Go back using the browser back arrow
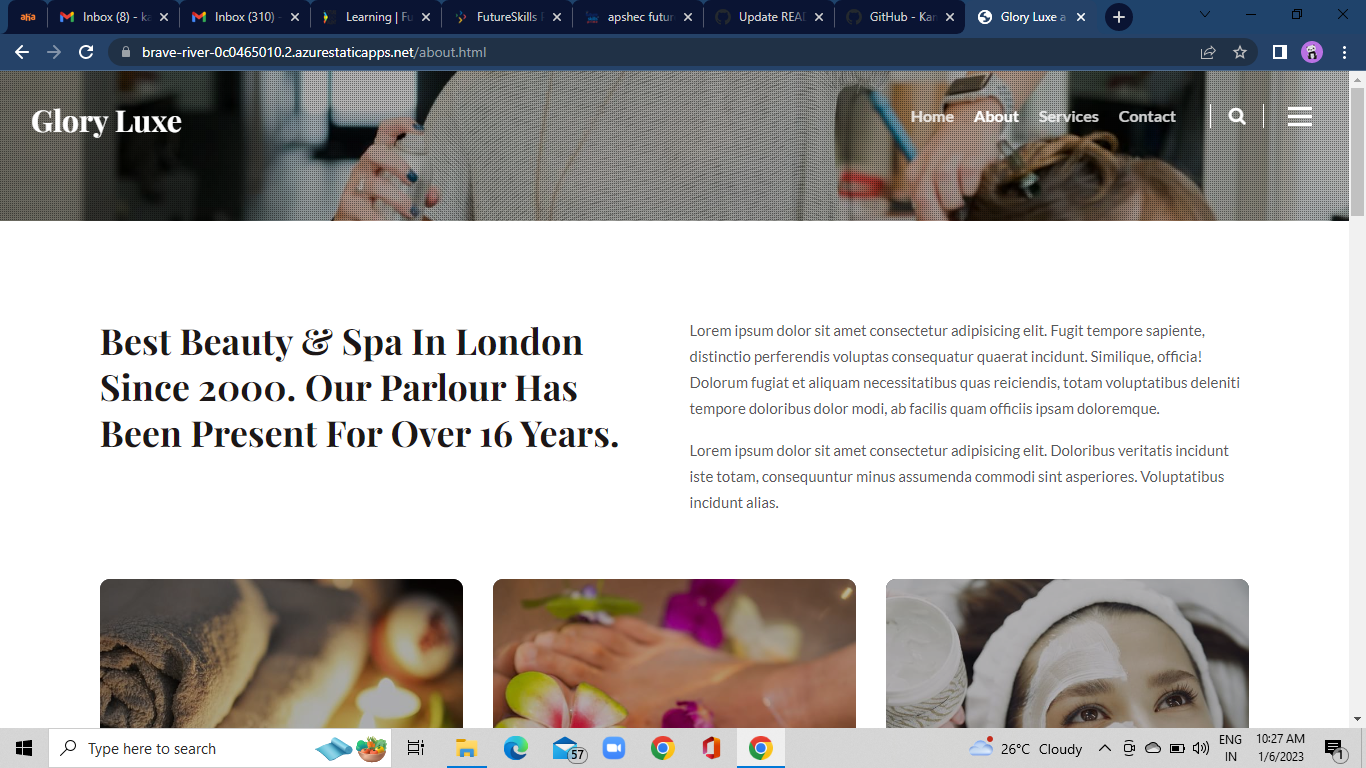This screenshot has height=768, width=1366. [22, 52]
